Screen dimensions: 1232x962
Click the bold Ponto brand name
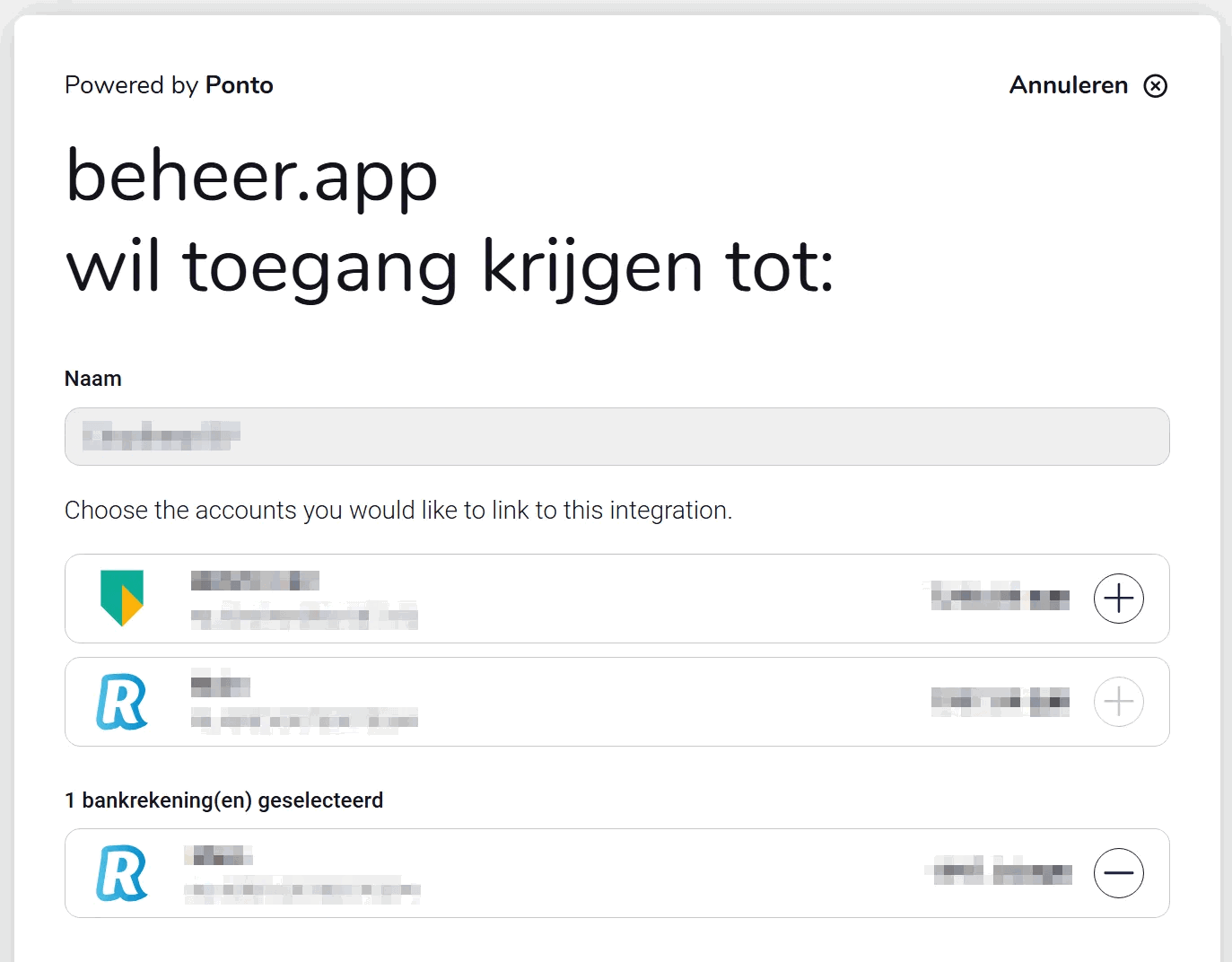[239, 85]
